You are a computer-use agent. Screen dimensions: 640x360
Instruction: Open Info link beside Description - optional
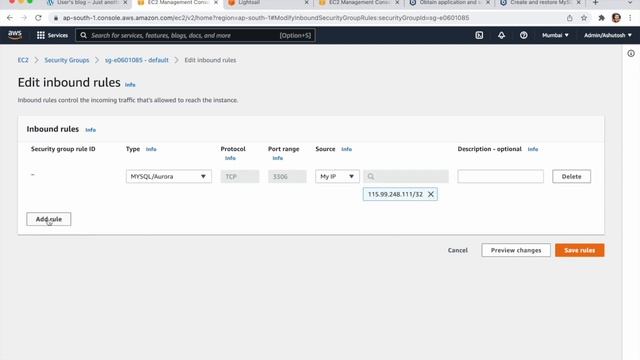tap(533, 149)
